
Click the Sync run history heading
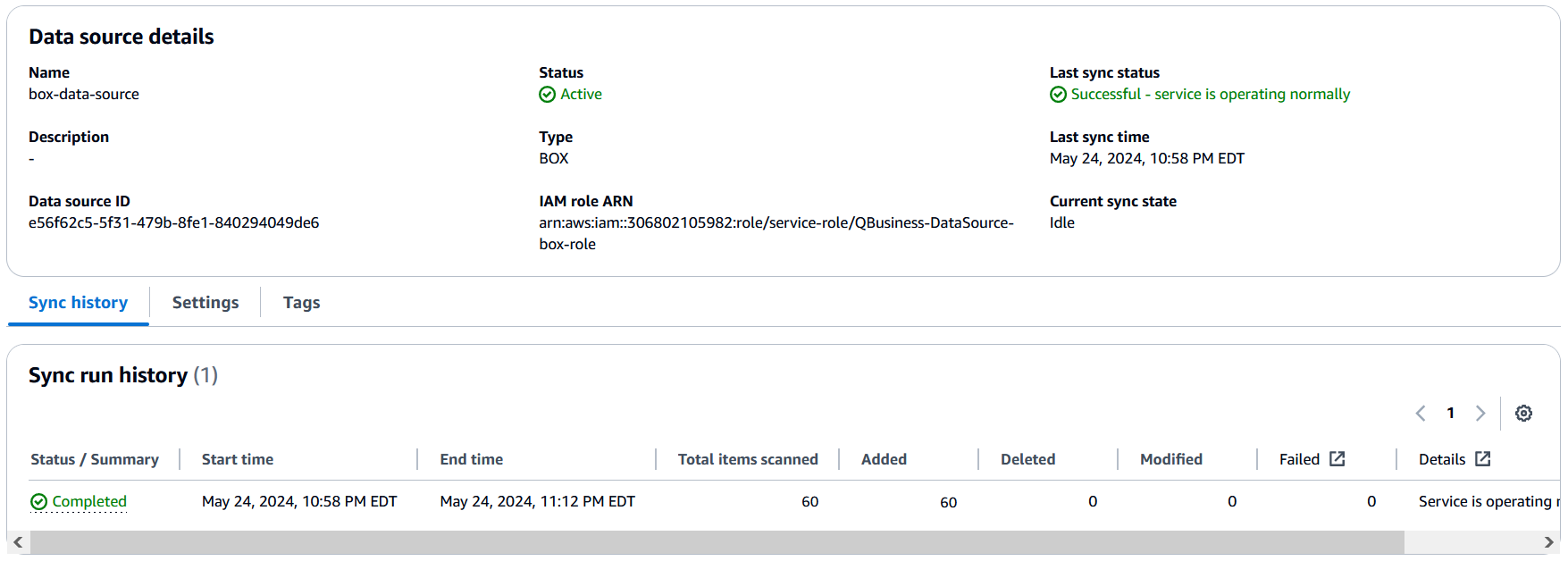(x=108, y=375)
